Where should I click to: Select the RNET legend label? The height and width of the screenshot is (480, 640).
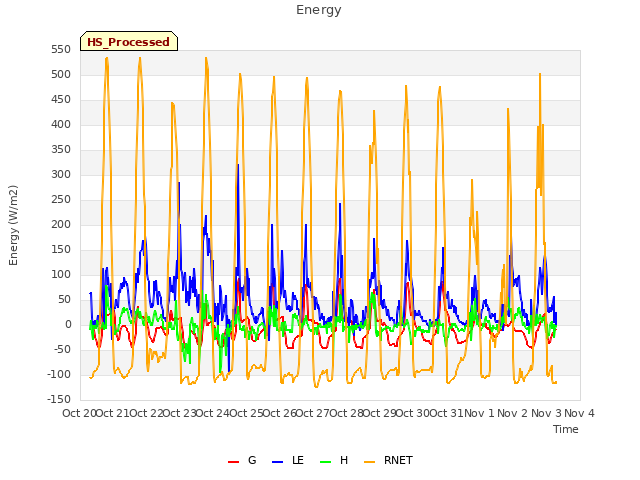pyautogui.click(x=398, y=460)
